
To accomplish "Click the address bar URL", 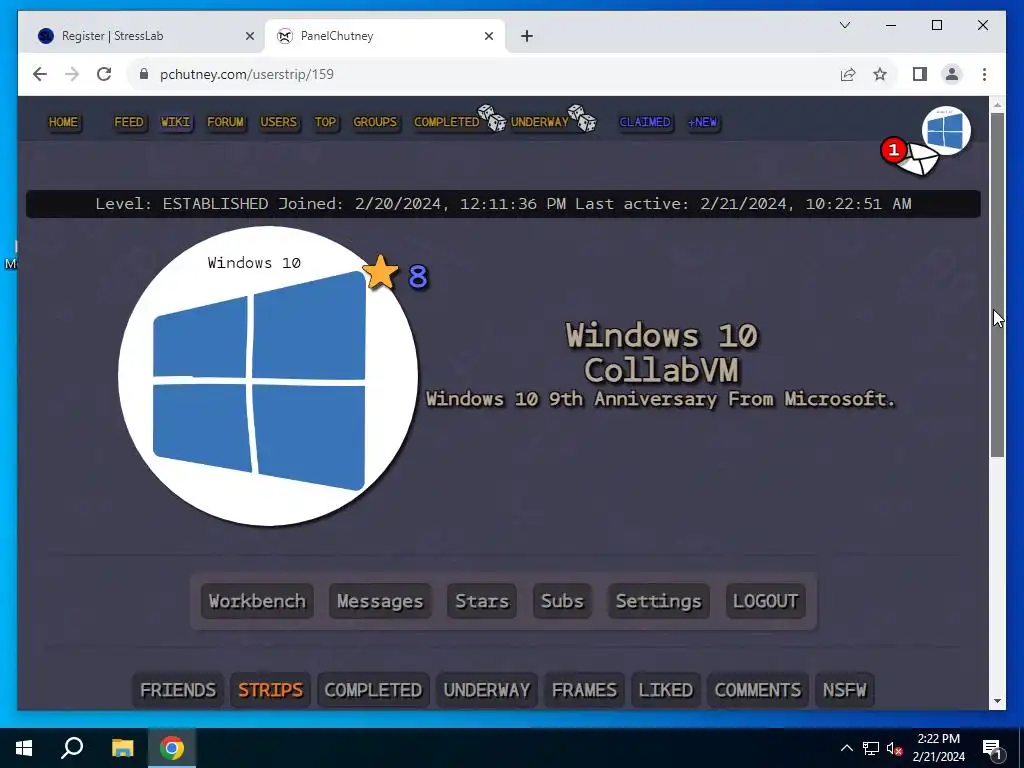I will (247, 74).
